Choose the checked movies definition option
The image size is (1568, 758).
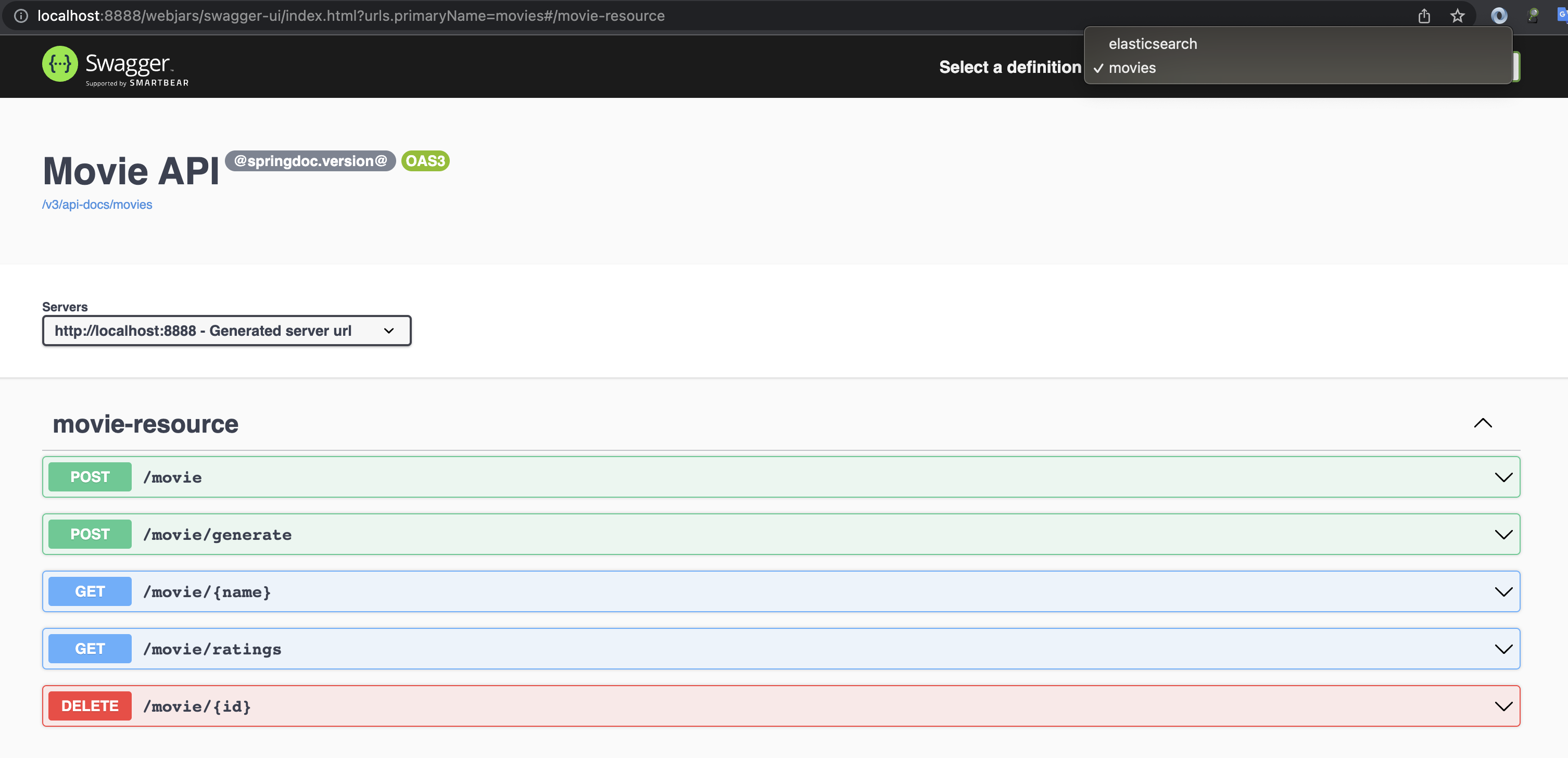pyautogui.click(x=1132, y=68)
